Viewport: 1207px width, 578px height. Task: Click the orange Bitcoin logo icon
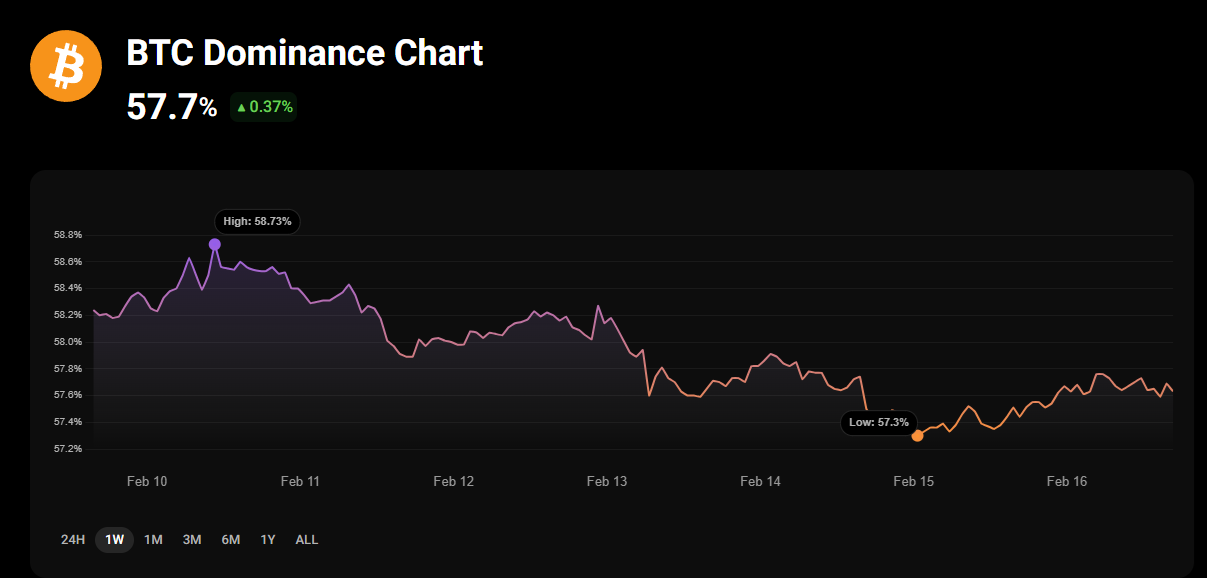click(66, 66)
